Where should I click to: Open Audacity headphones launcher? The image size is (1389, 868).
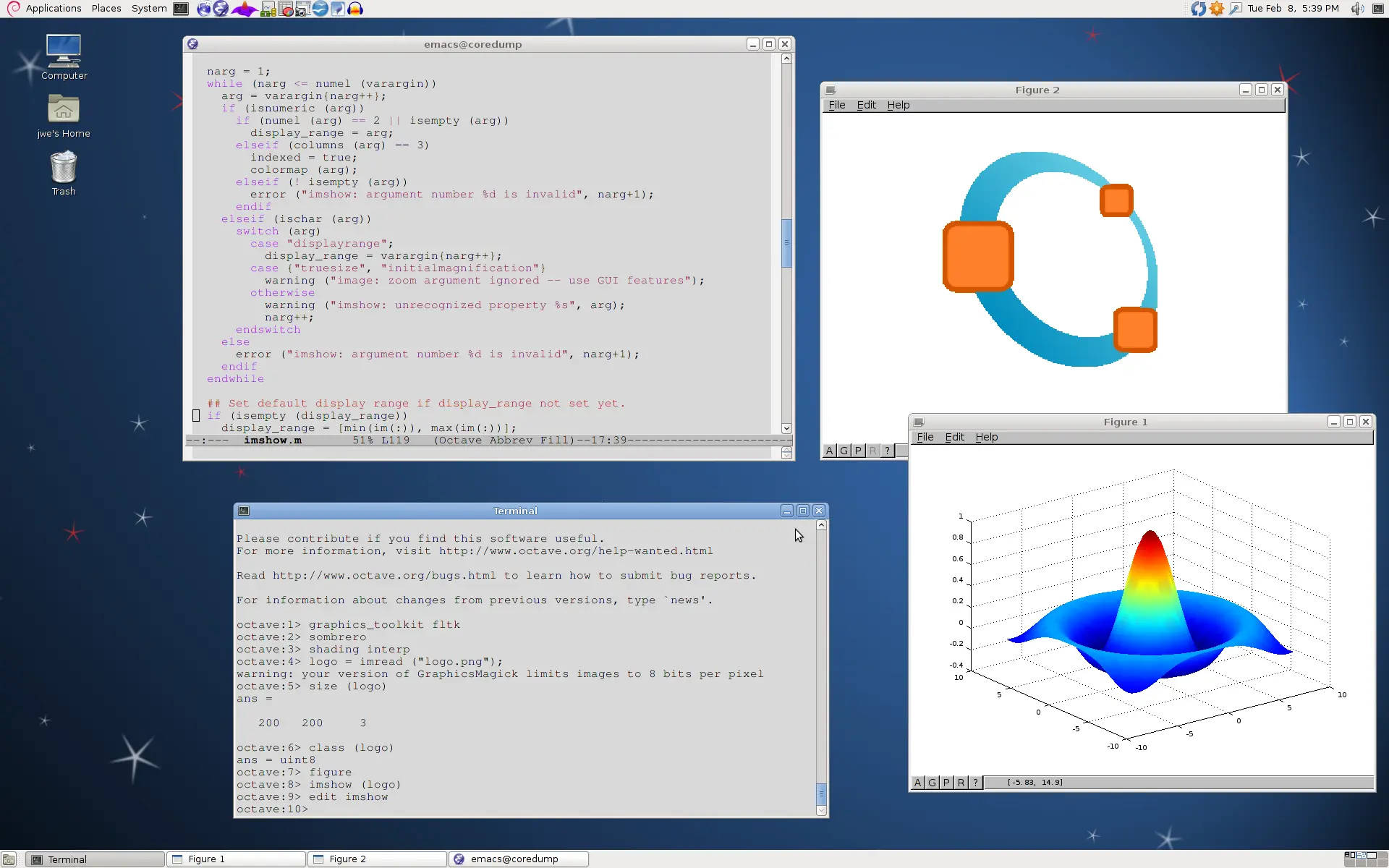(355, 9)
